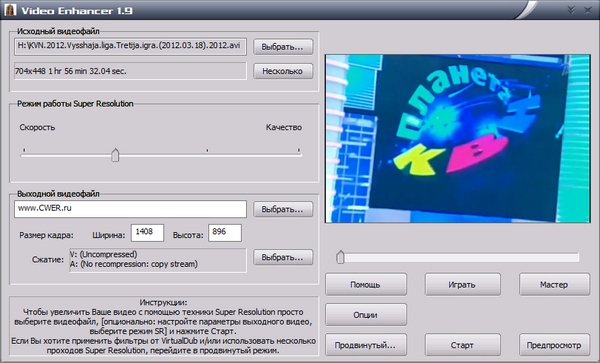Click the Играть play button
The height and width of the screenshot is (363, 600).
point(462,284)
